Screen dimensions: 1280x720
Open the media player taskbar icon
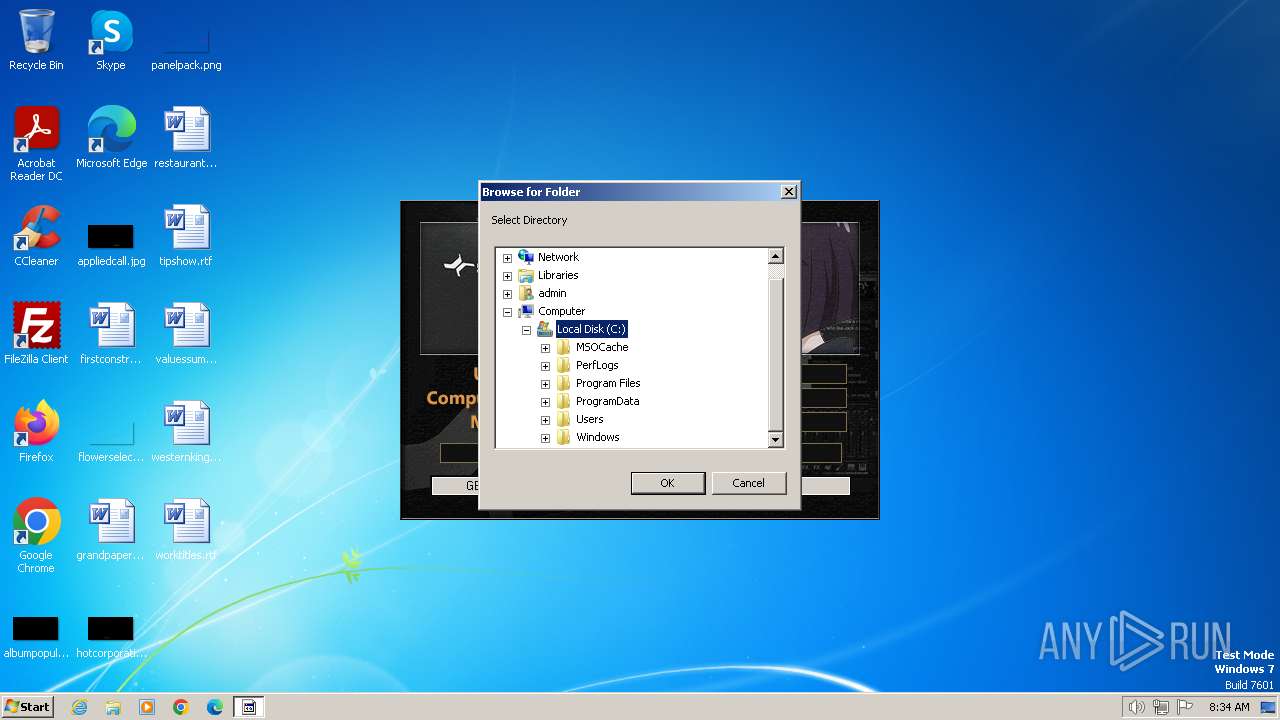147,707
